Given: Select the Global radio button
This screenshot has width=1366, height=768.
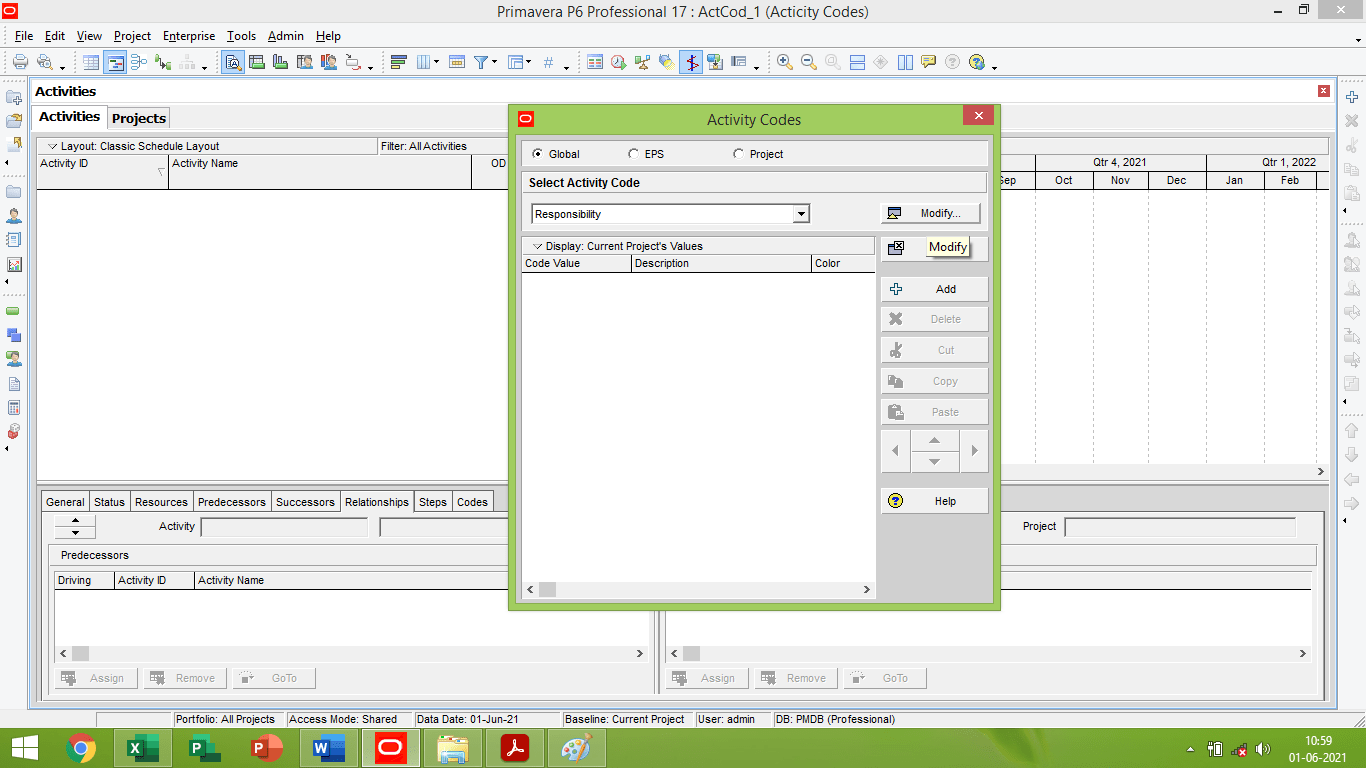Looking at the screenshot, I should (538, 154).
